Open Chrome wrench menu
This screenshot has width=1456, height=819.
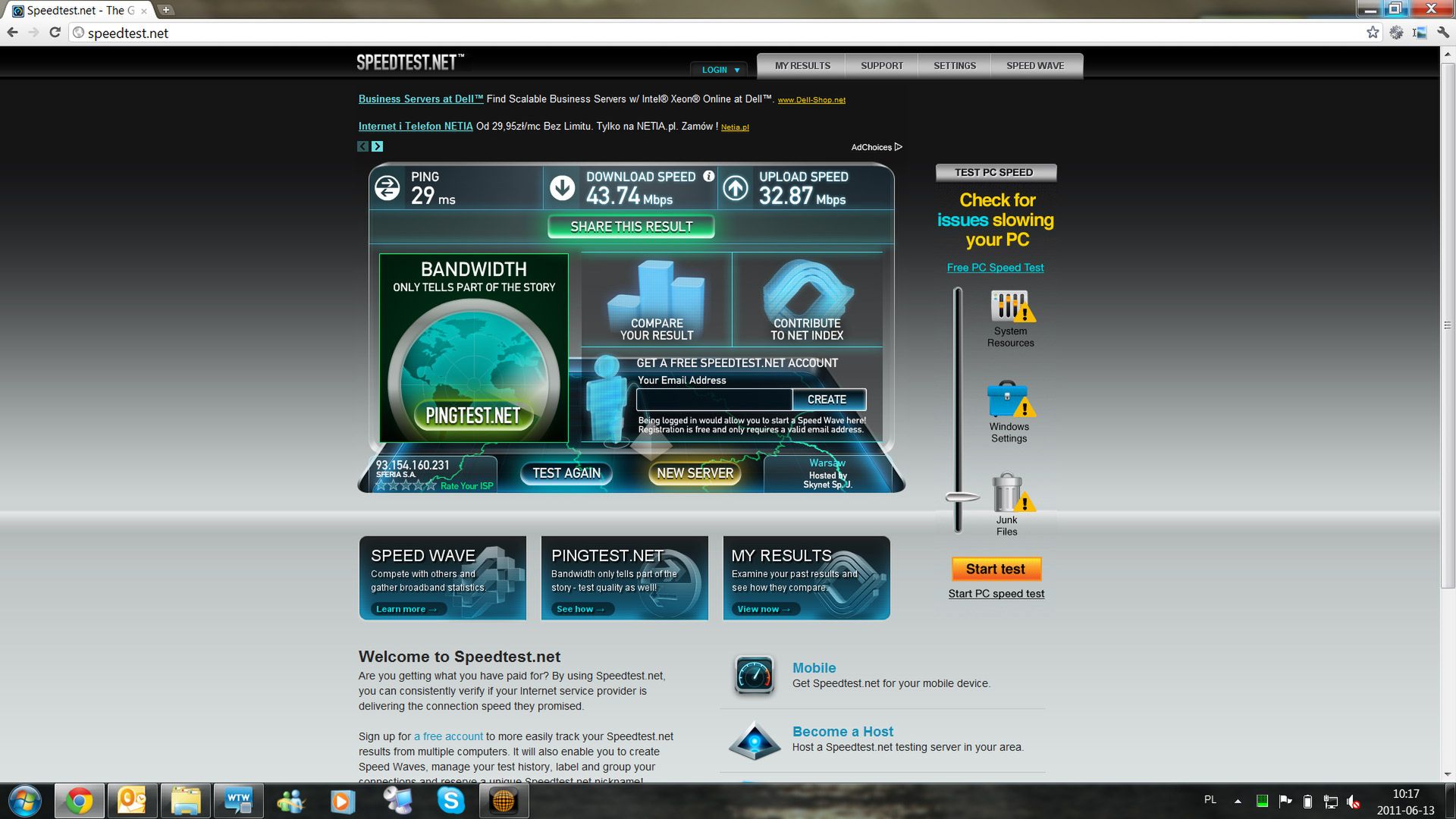[x=1443, y=33]
